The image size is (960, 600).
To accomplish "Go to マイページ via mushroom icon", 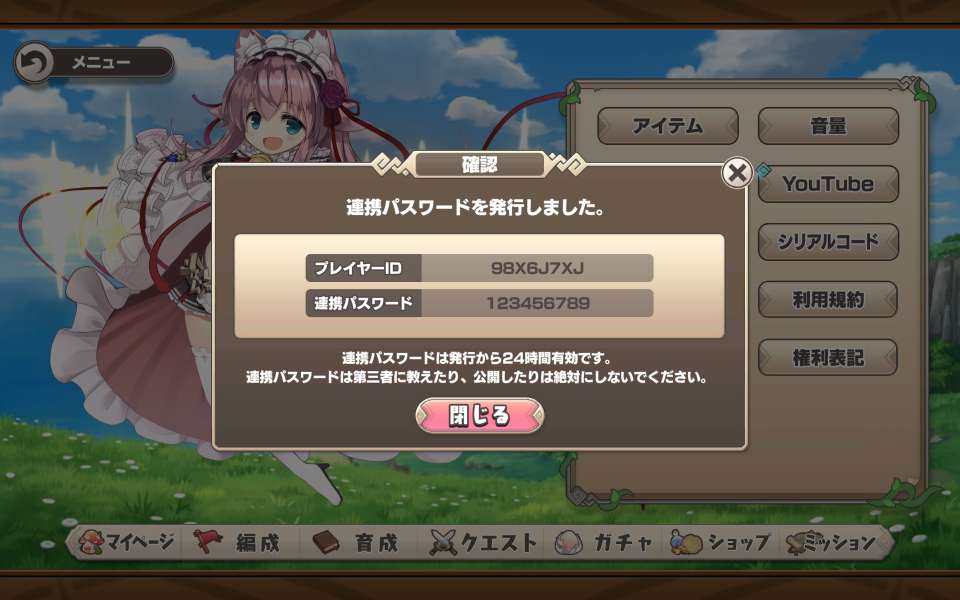I will pyautogui.click(x=127, y=542).
